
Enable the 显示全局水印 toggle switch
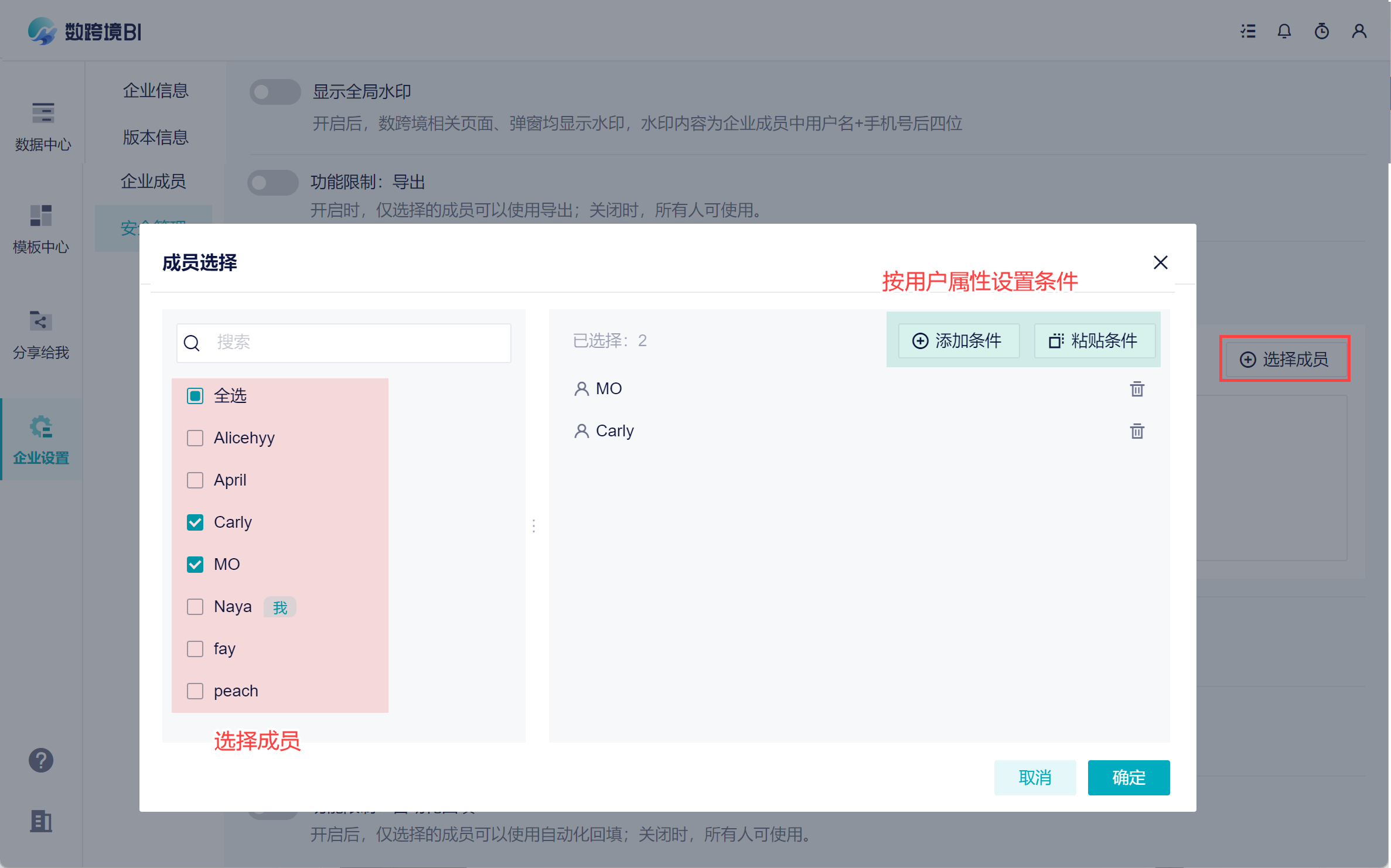275,92
